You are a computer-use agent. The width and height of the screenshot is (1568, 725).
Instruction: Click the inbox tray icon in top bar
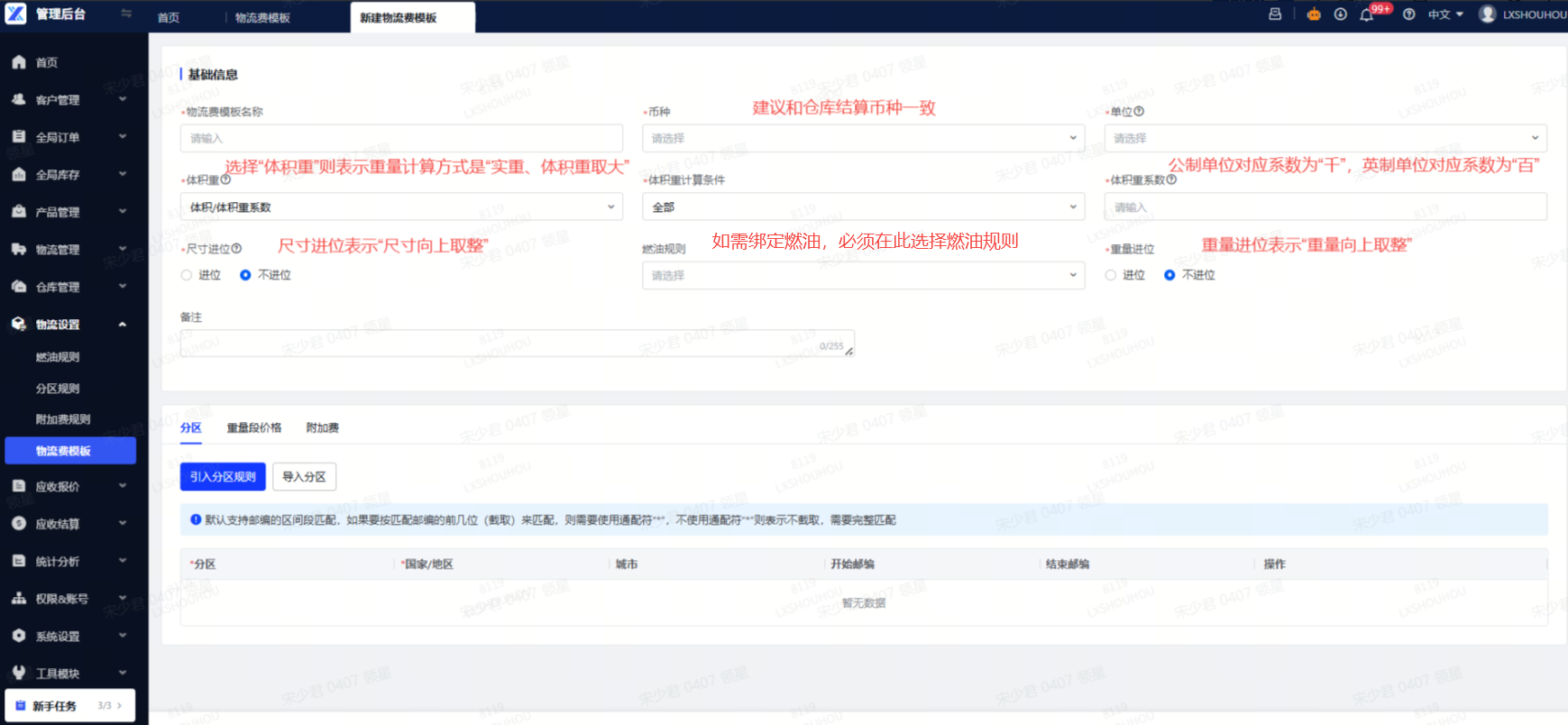tap(1275, 14)
